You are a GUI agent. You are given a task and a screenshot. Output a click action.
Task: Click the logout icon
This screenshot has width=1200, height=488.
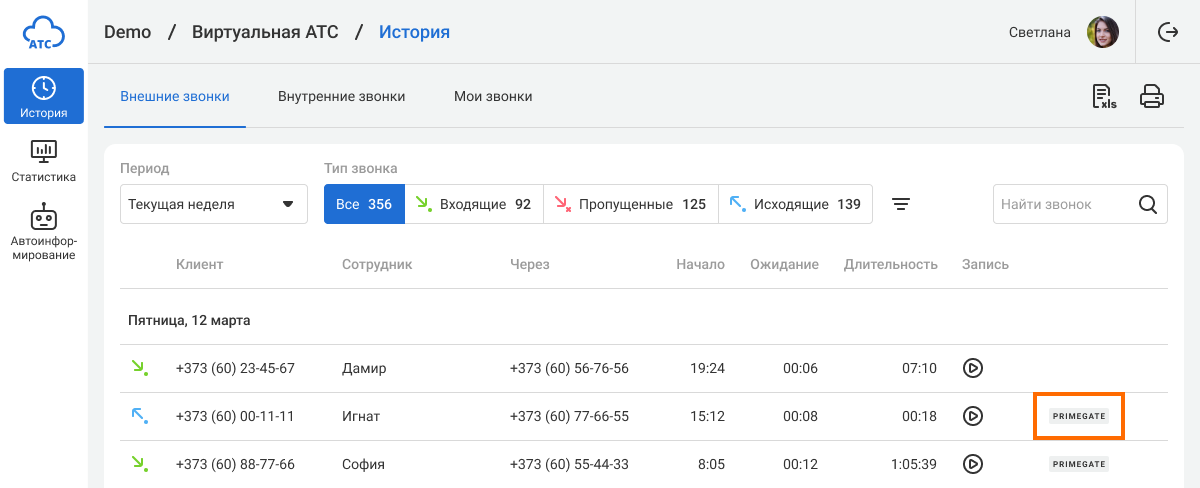[x=1167, y=32]
